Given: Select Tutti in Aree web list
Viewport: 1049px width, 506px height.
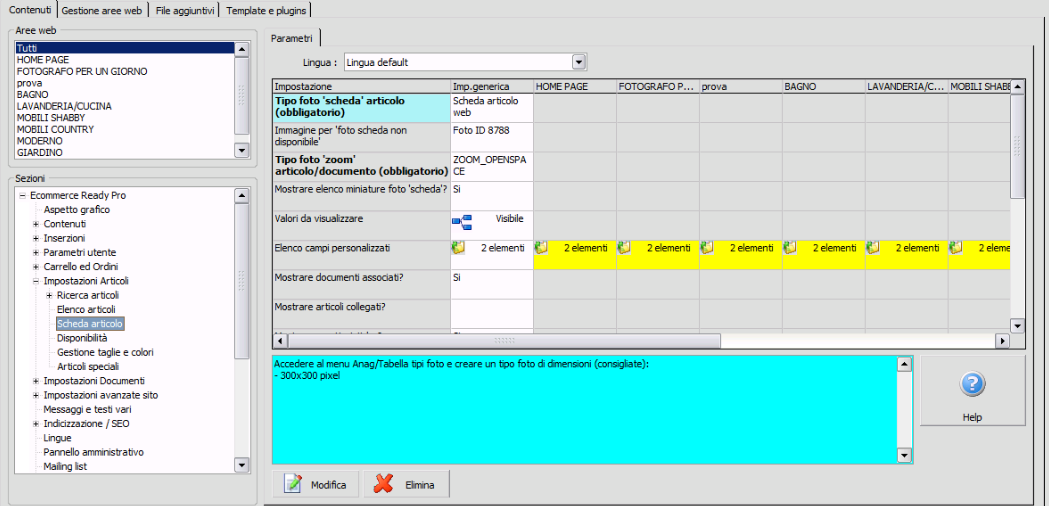Looking at the screenshot, I should [x=124, y=48].
